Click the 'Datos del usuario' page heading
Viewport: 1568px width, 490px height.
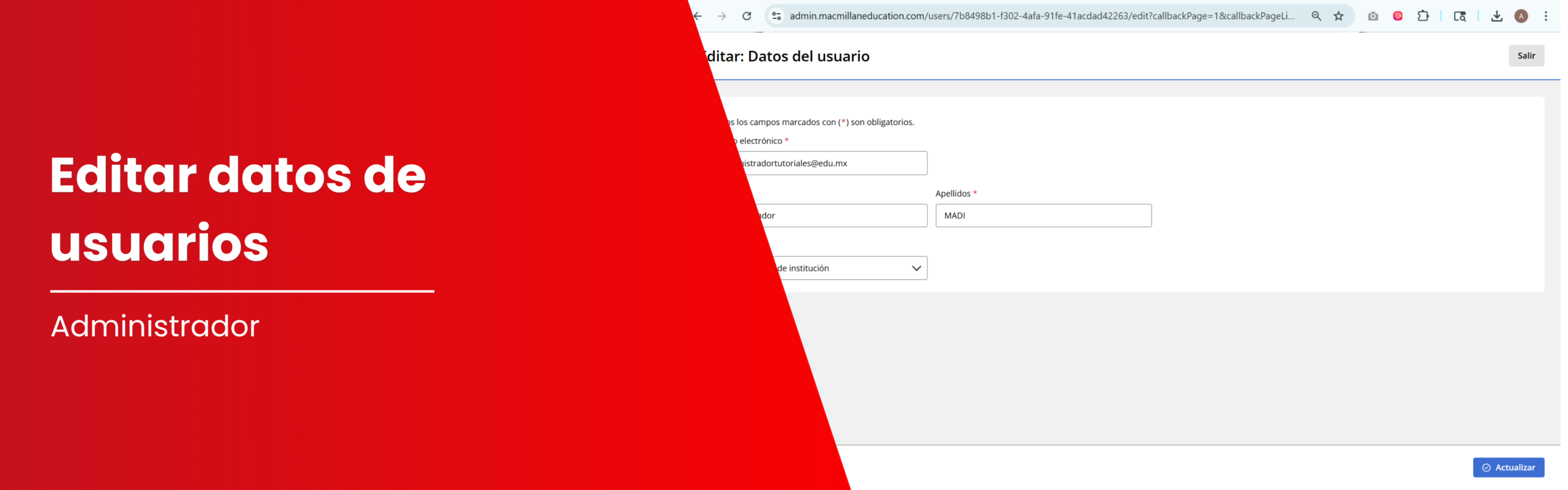click(x=809, y=56)
